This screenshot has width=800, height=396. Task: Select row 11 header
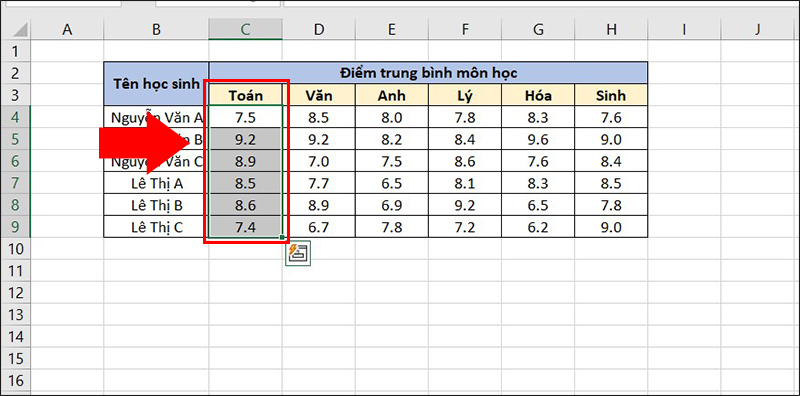pyautogui.click(x=16, y=270)
